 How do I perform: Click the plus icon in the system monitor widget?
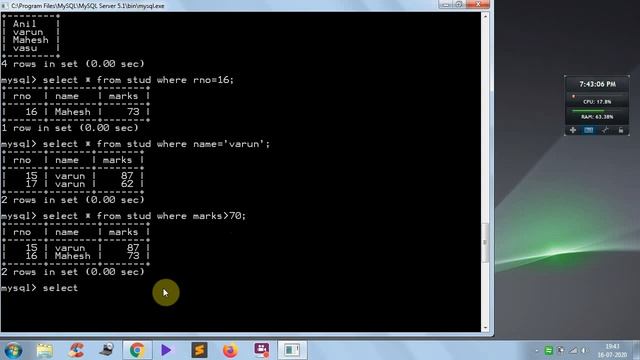573,130
